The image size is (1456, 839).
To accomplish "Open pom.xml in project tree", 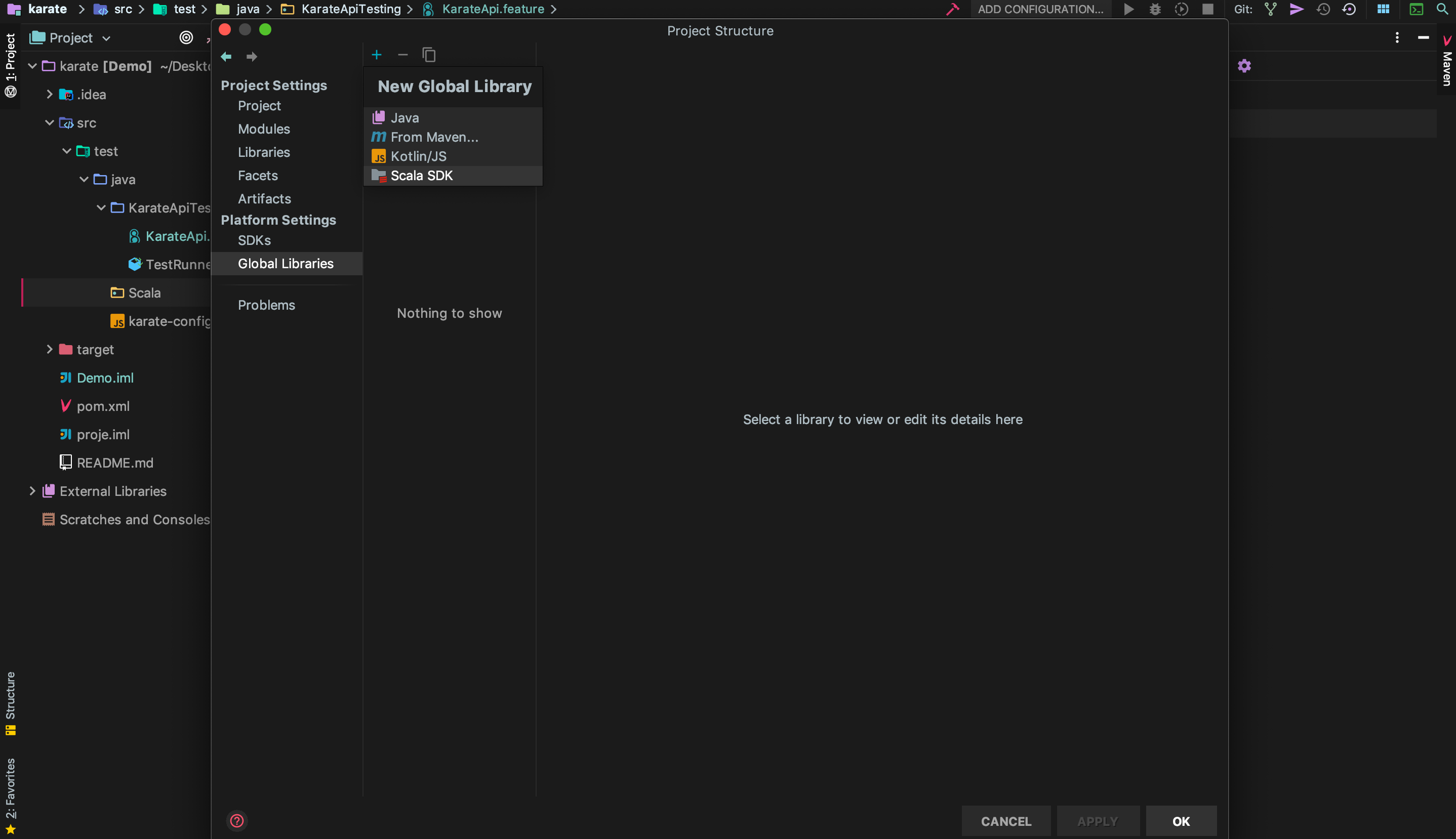I will tap(103, 406).
